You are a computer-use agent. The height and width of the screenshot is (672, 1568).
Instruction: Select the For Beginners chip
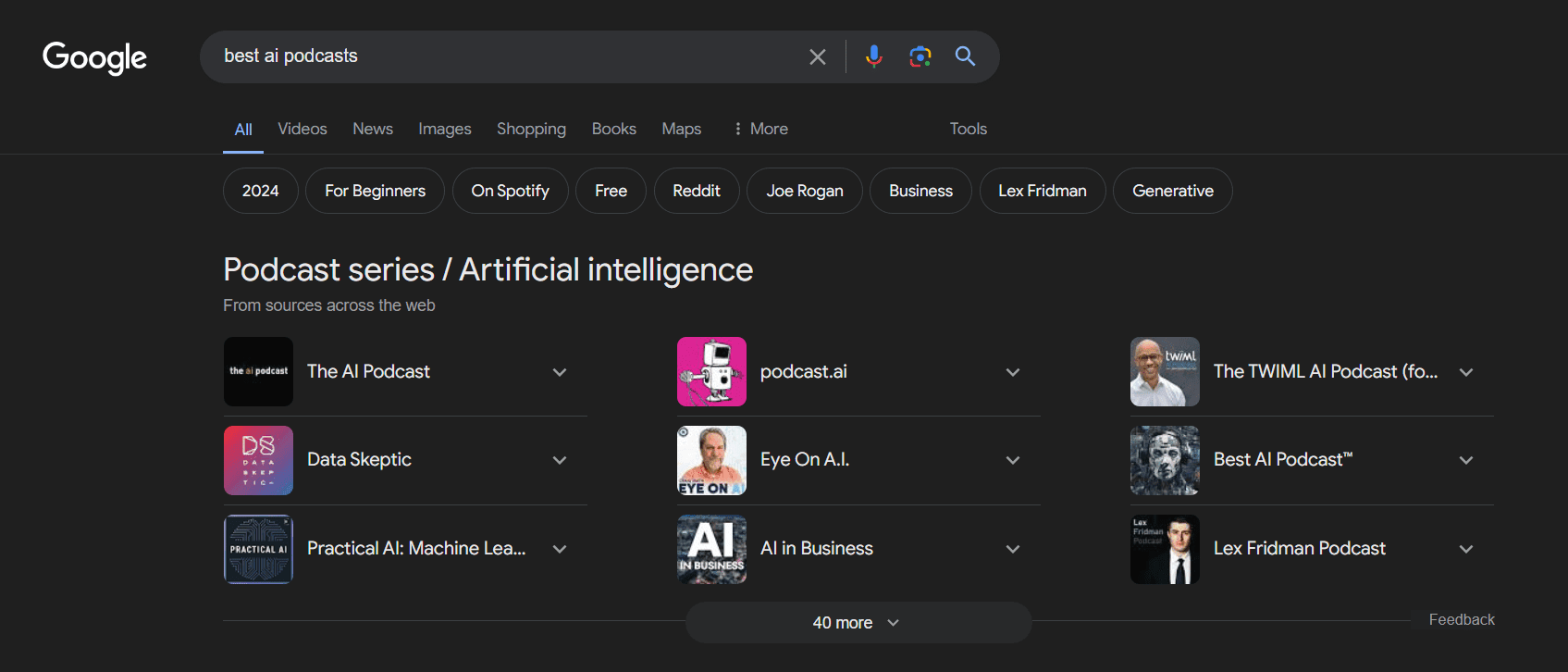pyautogui.click(x=376, y=191)
